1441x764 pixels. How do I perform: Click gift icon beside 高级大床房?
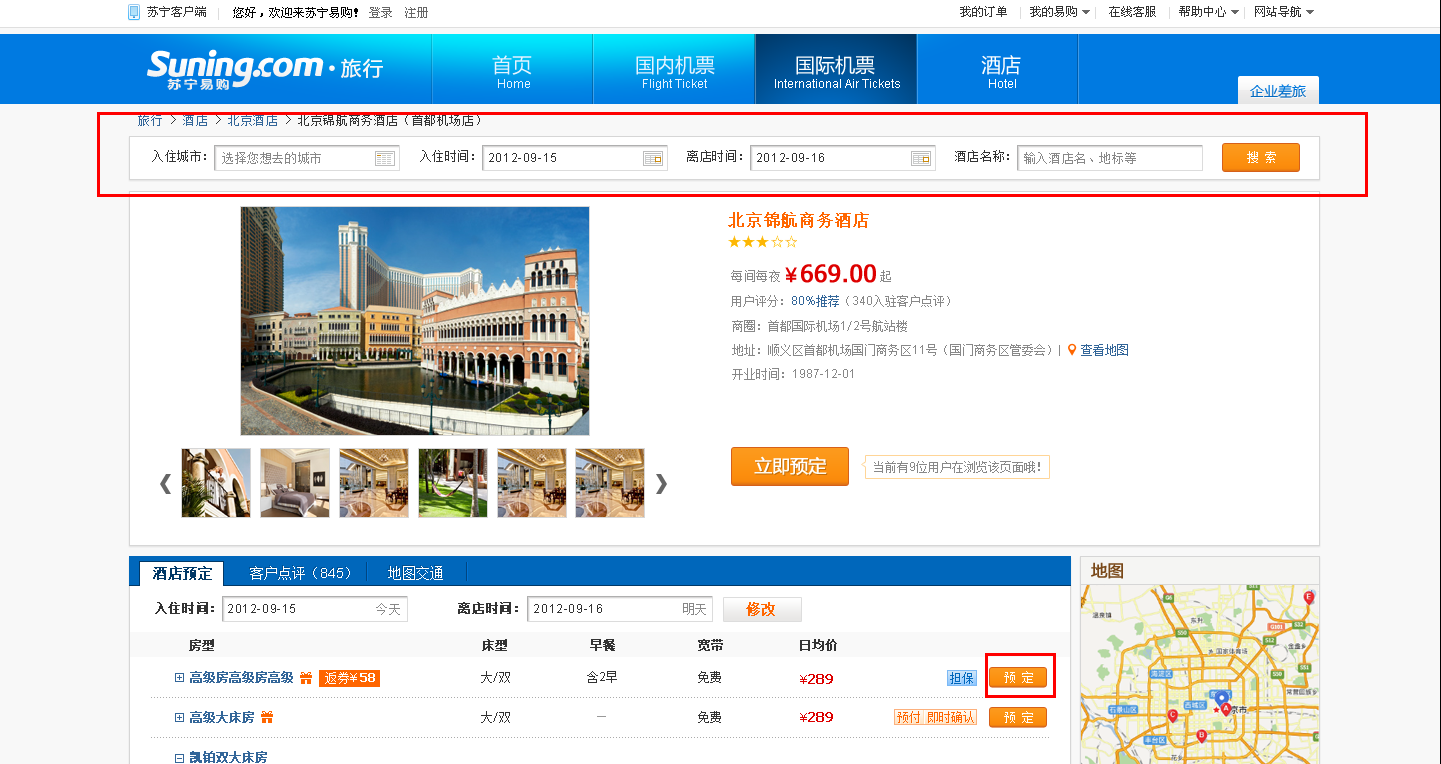coord(267,718)
